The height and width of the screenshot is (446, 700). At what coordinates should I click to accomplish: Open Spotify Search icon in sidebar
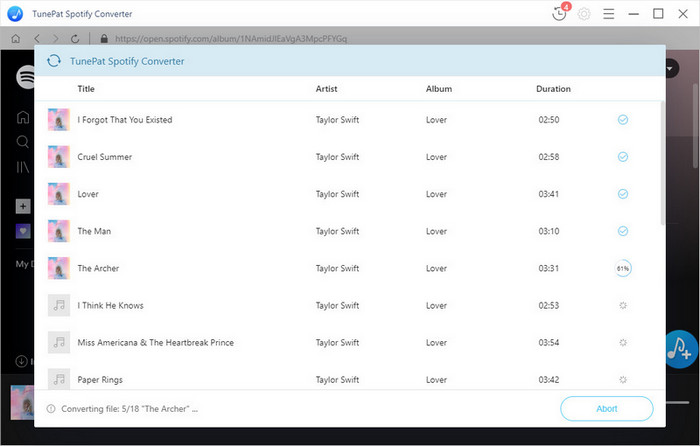tap(23, 142)
